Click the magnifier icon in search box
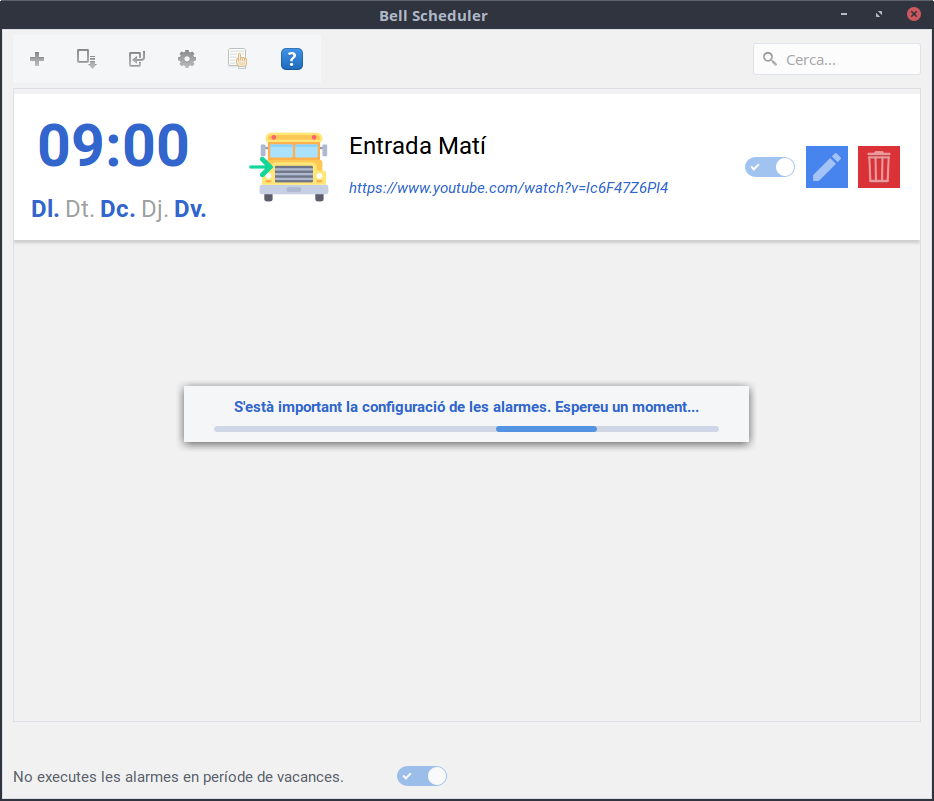 pyautogui.click(x=770, y=59)
